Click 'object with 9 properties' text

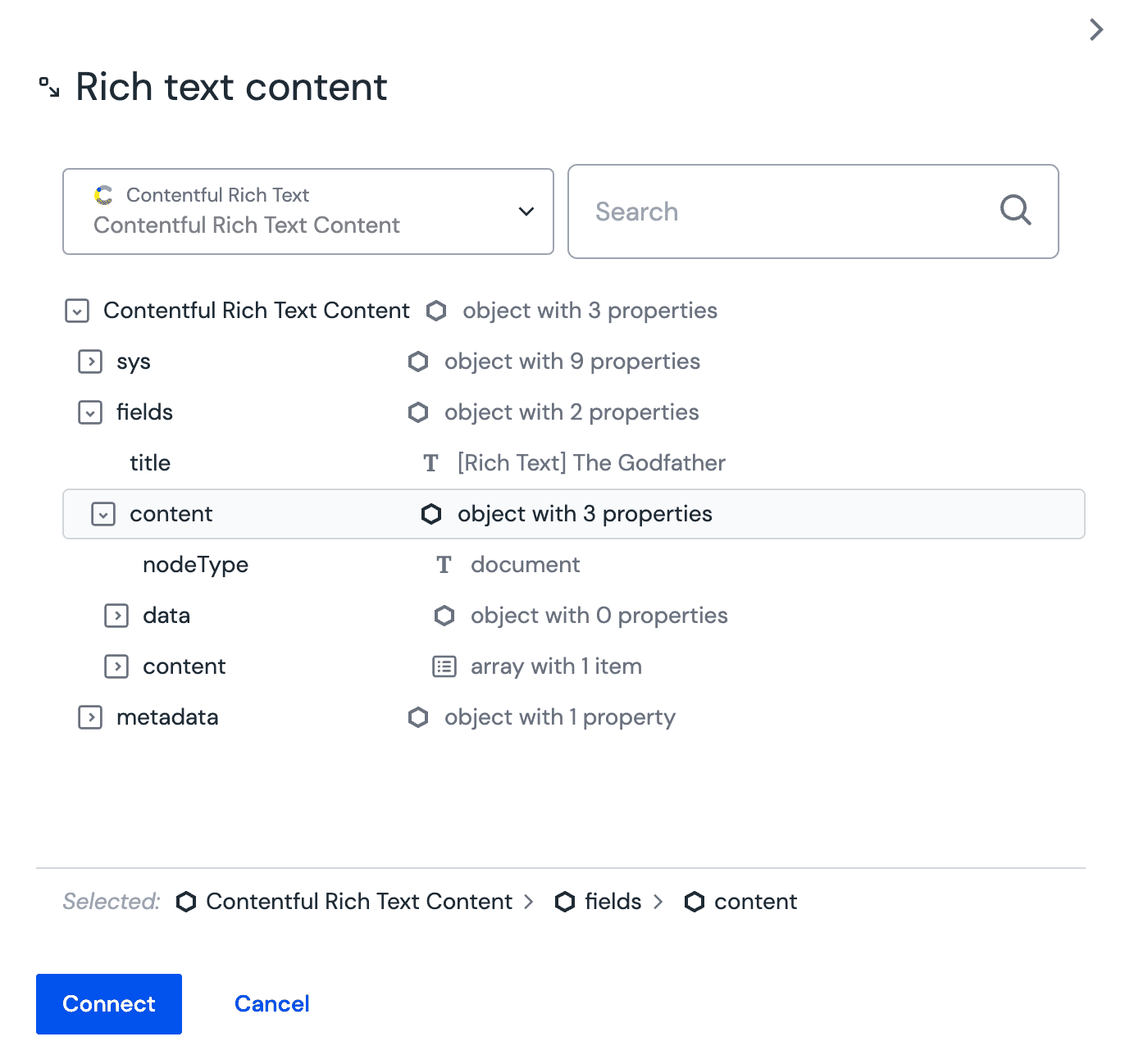pos(572,361)
